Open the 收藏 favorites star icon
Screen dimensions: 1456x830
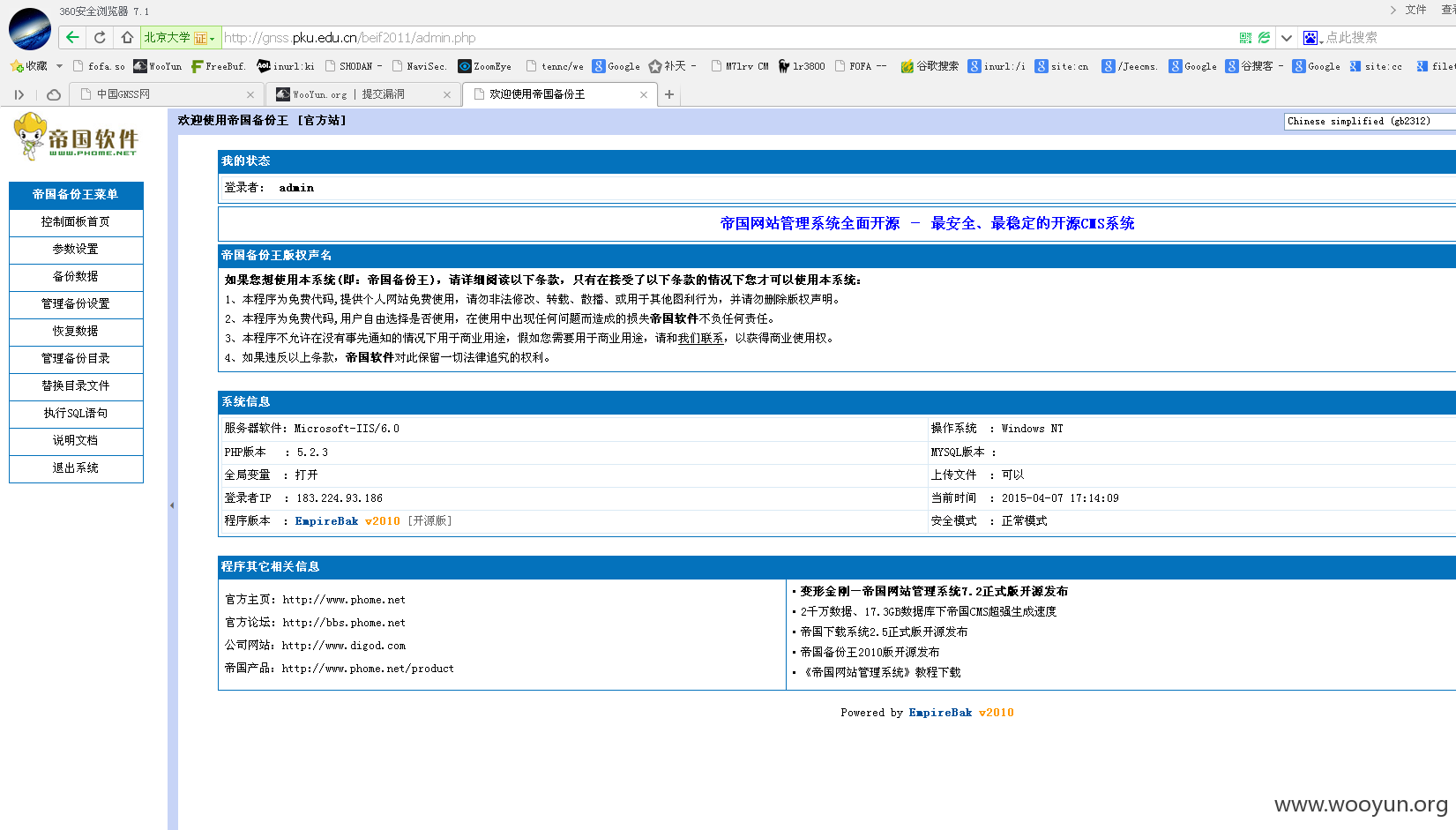(x=17, y=66)
